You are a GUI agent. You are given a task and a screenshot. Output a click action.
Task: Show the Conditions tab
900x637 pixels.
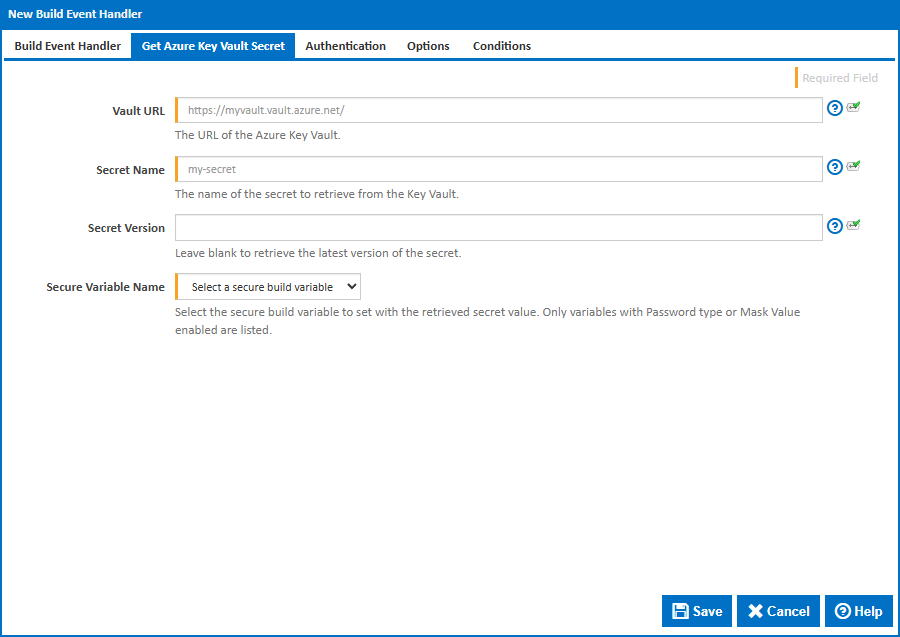coord(501,46)
